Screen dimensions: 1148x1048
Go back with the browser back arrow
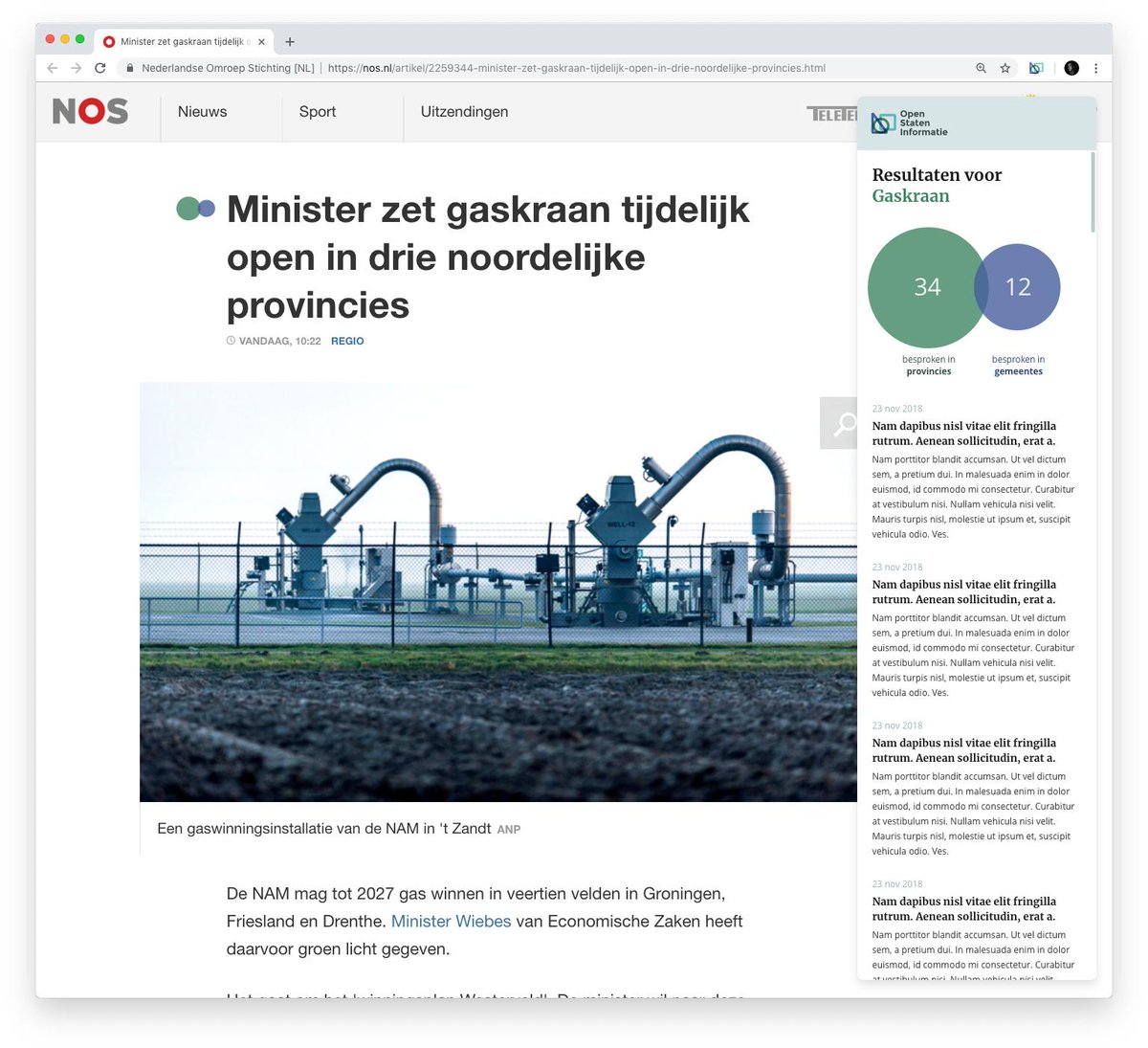click(x=53, y=68)
